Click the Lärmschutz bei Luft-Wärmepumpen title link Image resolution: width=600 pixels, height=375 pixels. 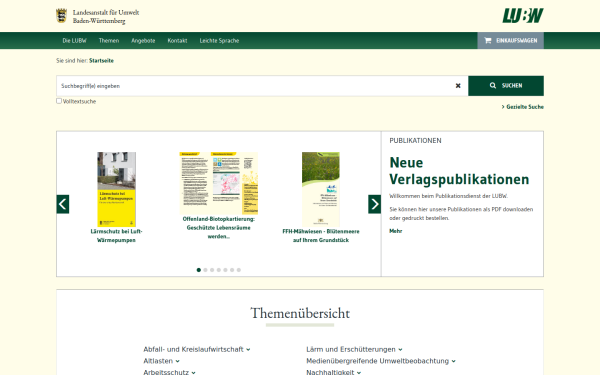(116, 236)
